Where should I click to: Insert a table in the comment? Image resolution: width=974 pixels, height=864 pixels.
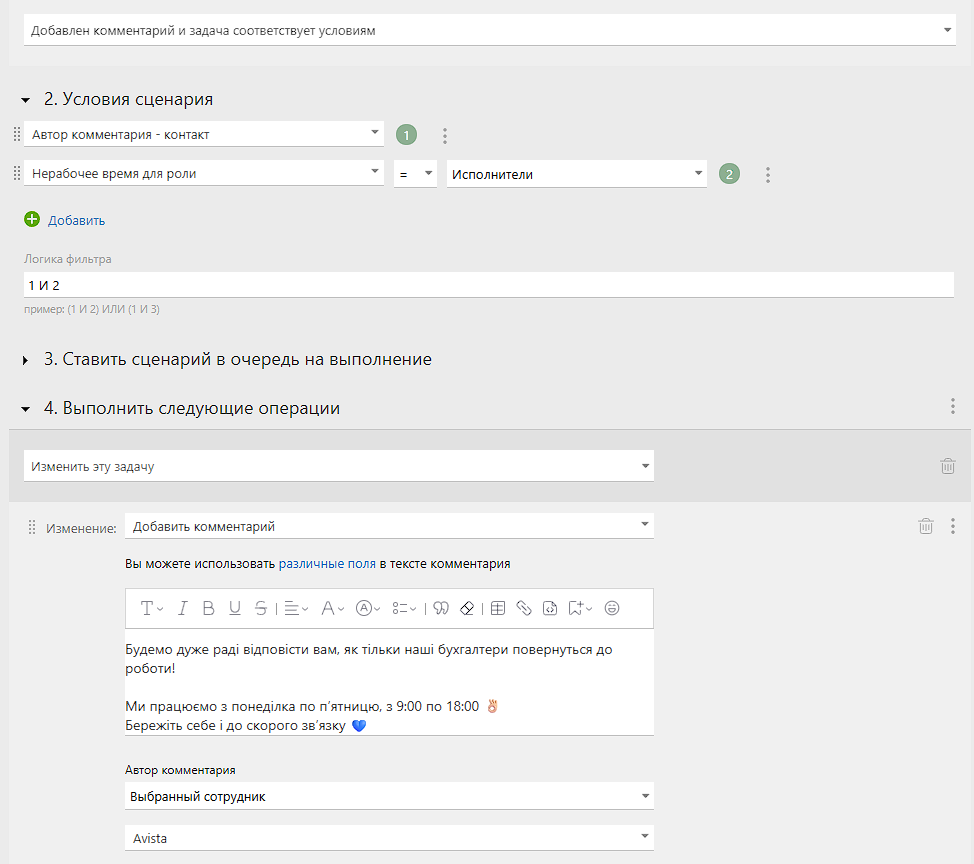(x=498, y=608)
